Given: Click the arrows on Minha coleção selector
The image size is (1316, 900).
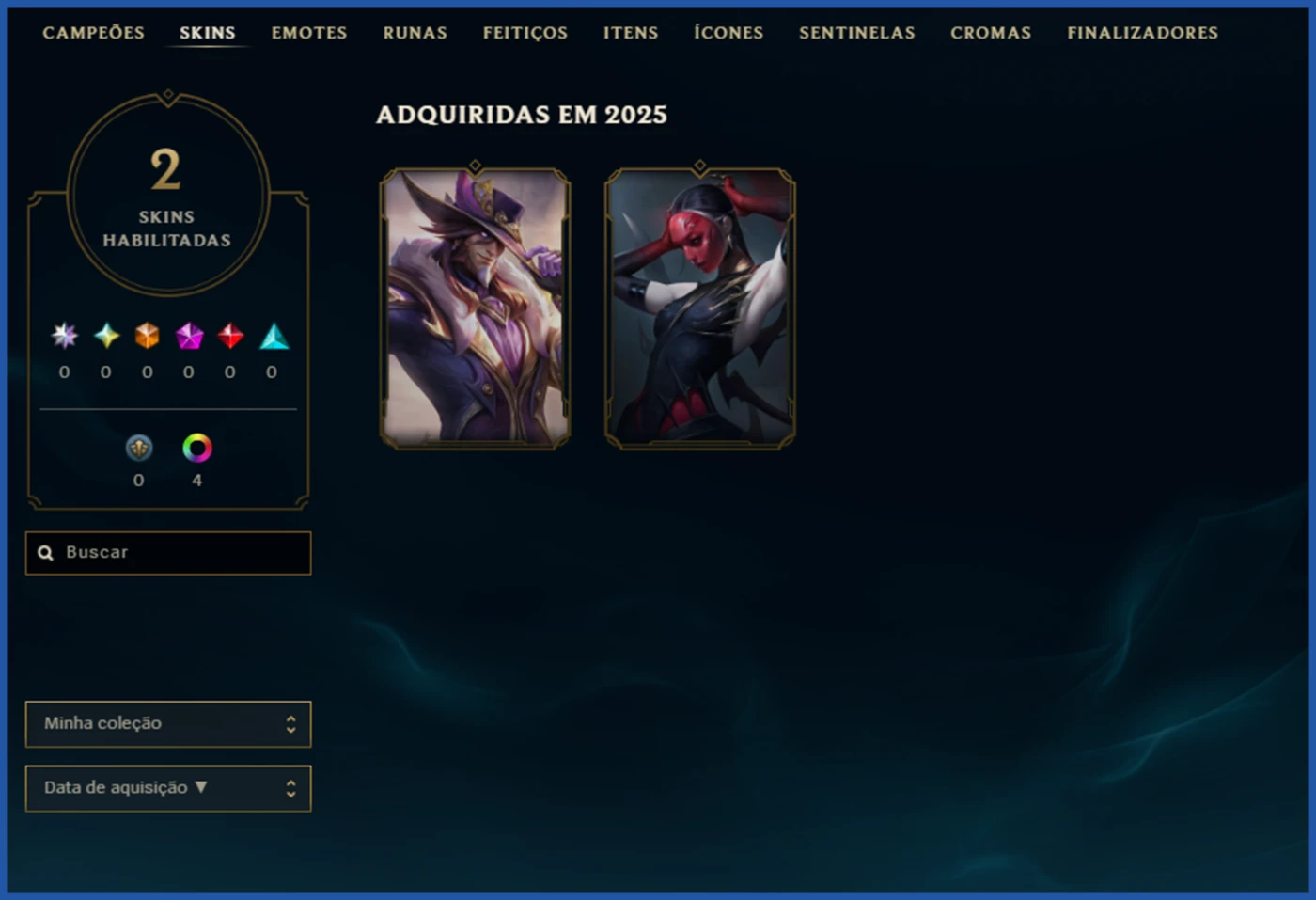Looking at the screenshot, I should click(x=290, y=724).
